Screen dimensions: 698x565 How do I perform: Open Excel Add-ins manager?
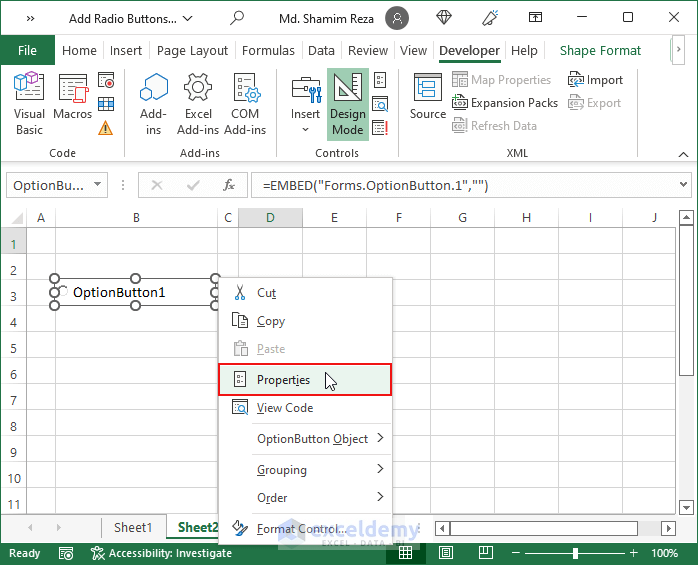[198, 104]
